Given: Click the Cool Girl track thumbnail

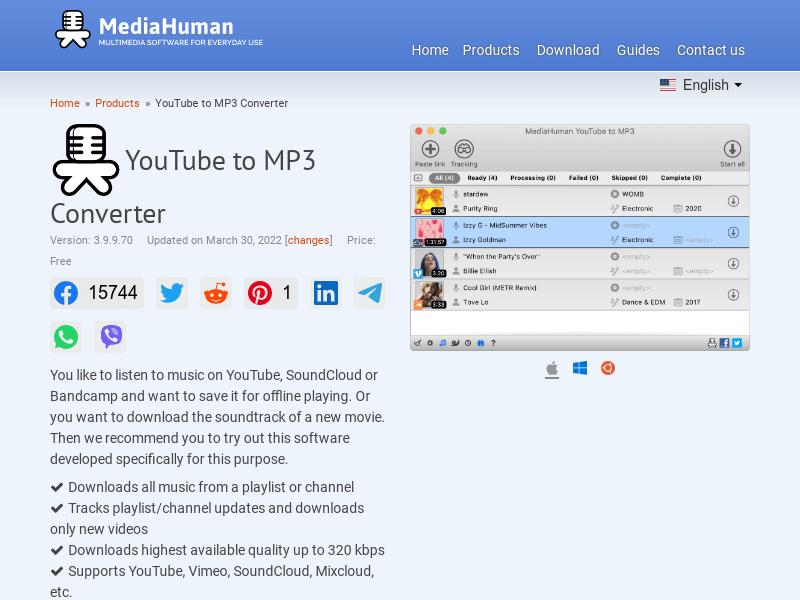Looking at the screenshot, I should [x=429, y=295].
